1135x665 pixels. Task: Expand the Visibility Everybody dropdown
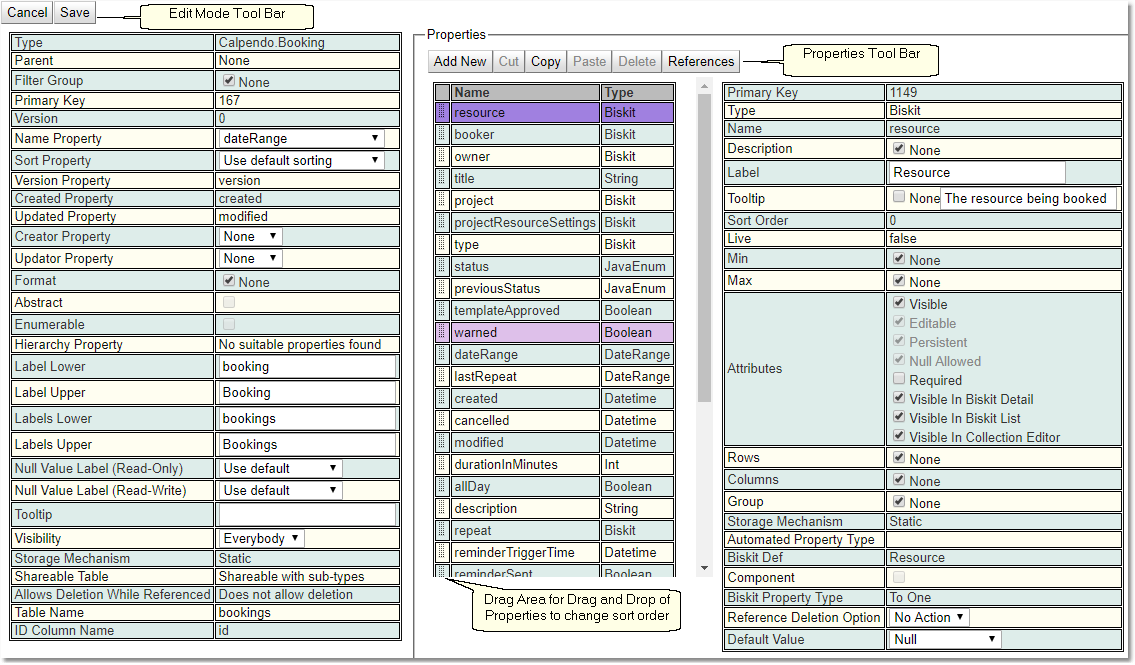pyautogui.click(x=262, y=539)
